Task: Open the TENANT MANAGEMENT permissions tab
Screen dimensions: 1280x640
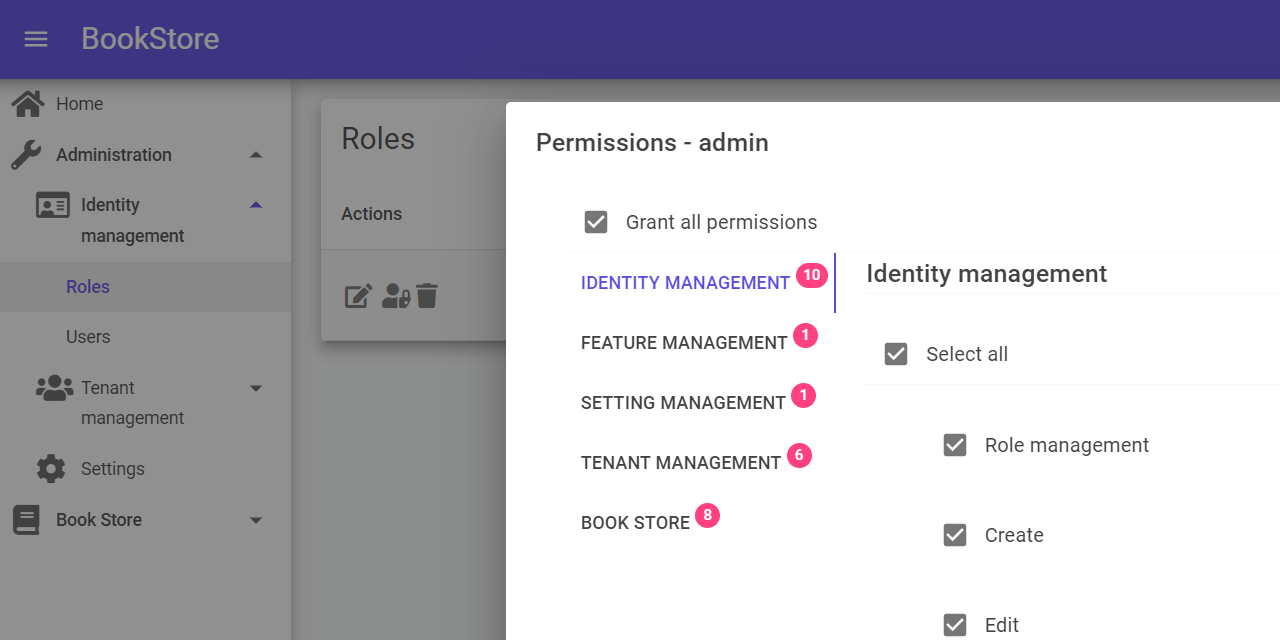Action: 681,462
